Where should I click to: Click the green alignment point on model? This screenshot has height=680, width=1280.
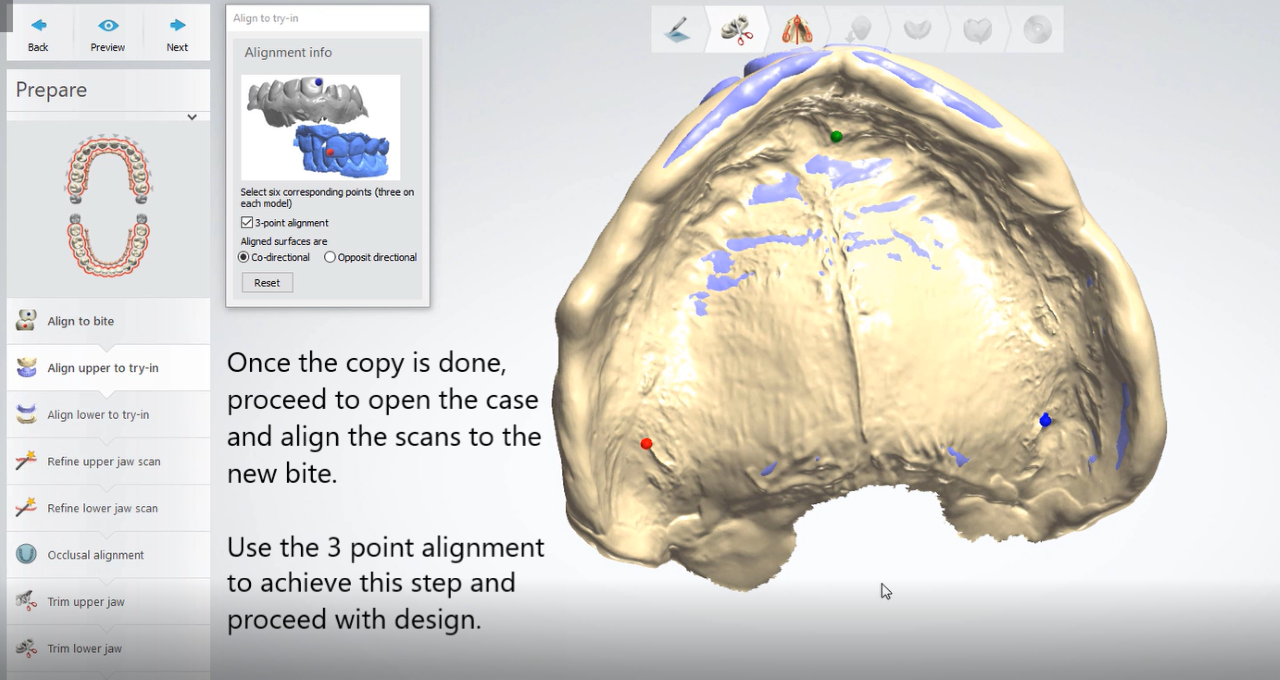[x=836, y=136]
